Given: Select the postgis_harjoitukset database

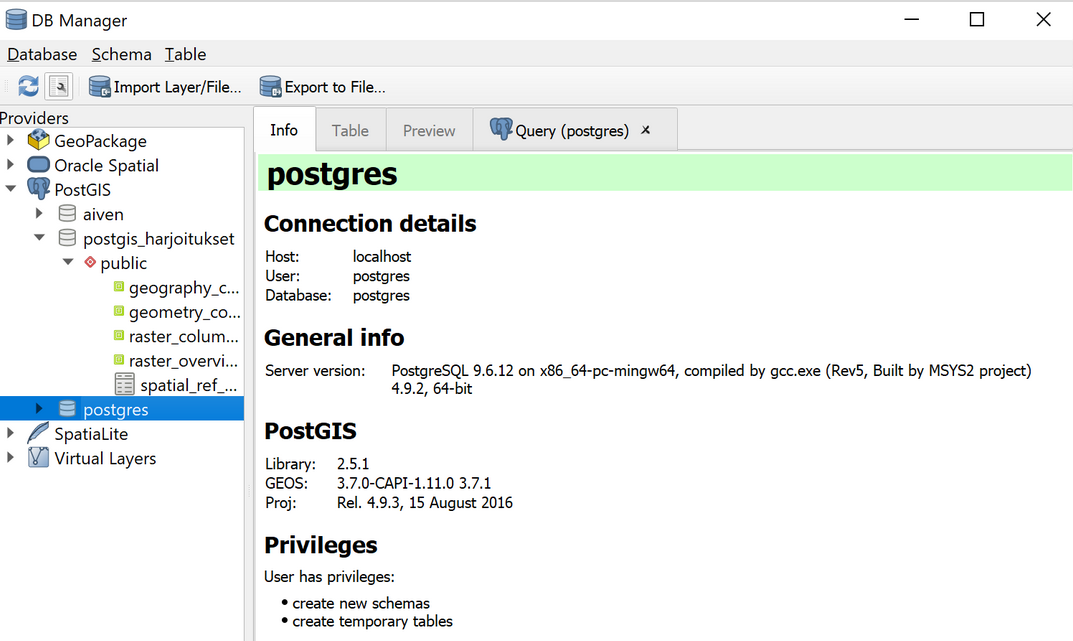Looking at the screenshot, I should [158, 238].
